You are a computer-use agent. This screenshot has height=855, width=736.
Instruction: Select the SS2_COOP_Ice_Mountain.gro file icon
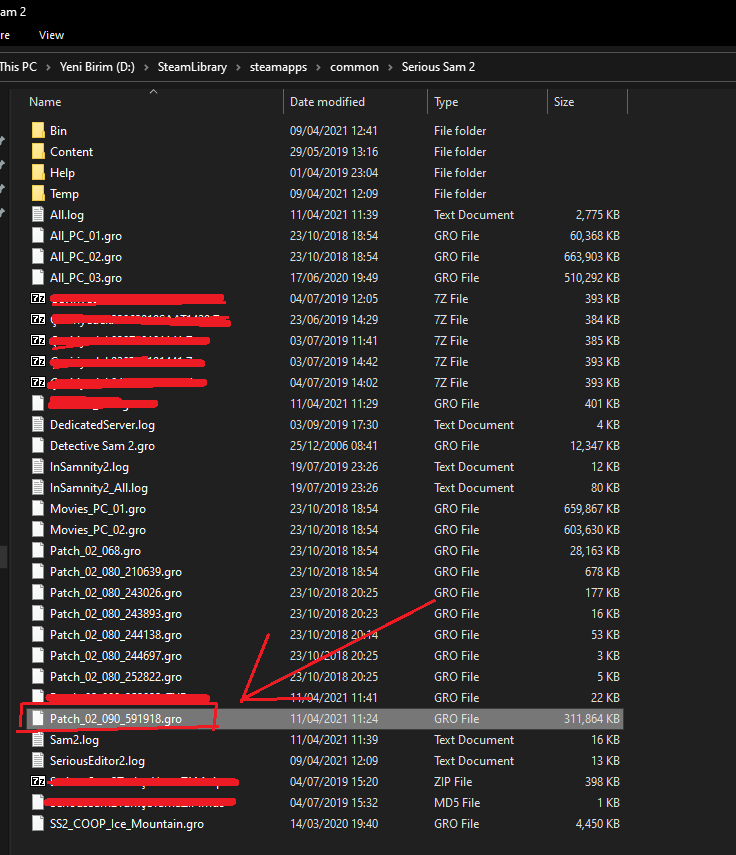tap(38, 824)
